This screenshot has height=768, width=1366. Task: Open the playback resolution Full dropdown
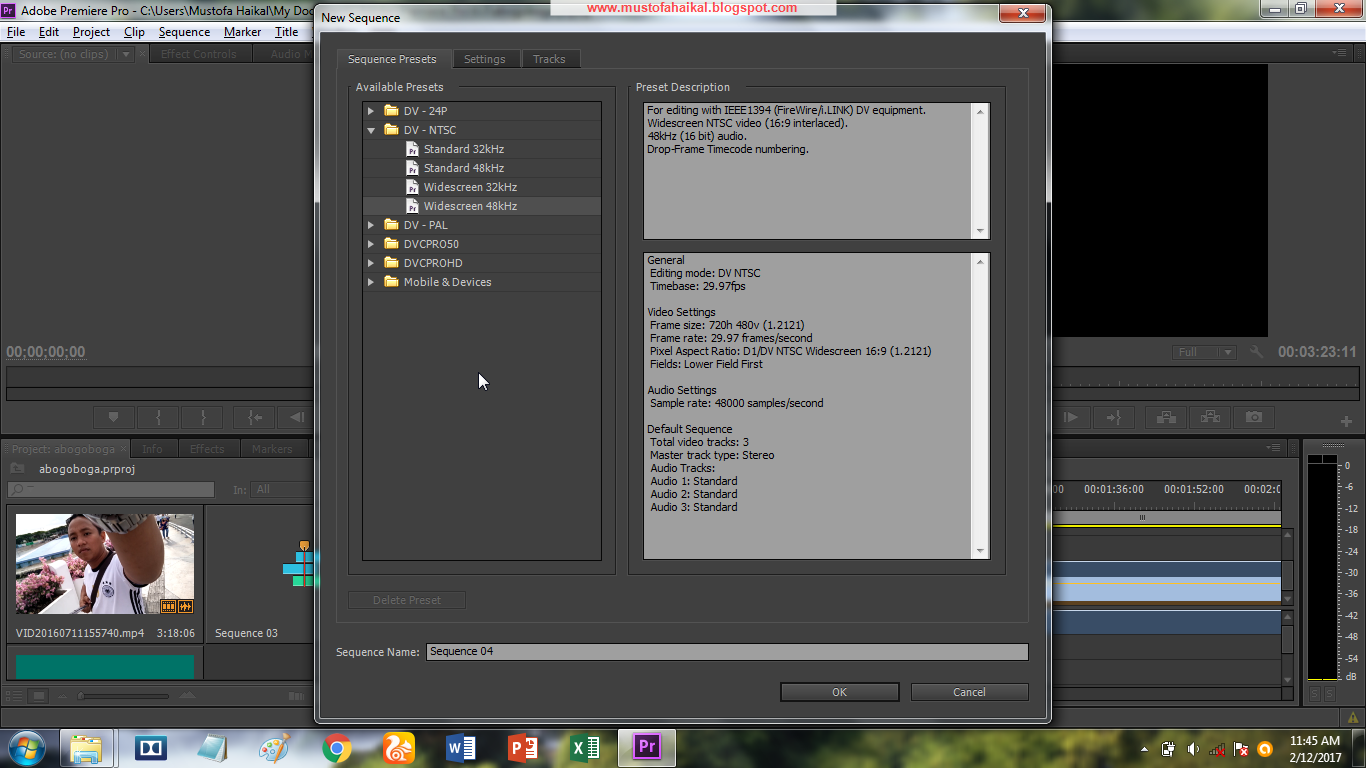click(1205, 352)
